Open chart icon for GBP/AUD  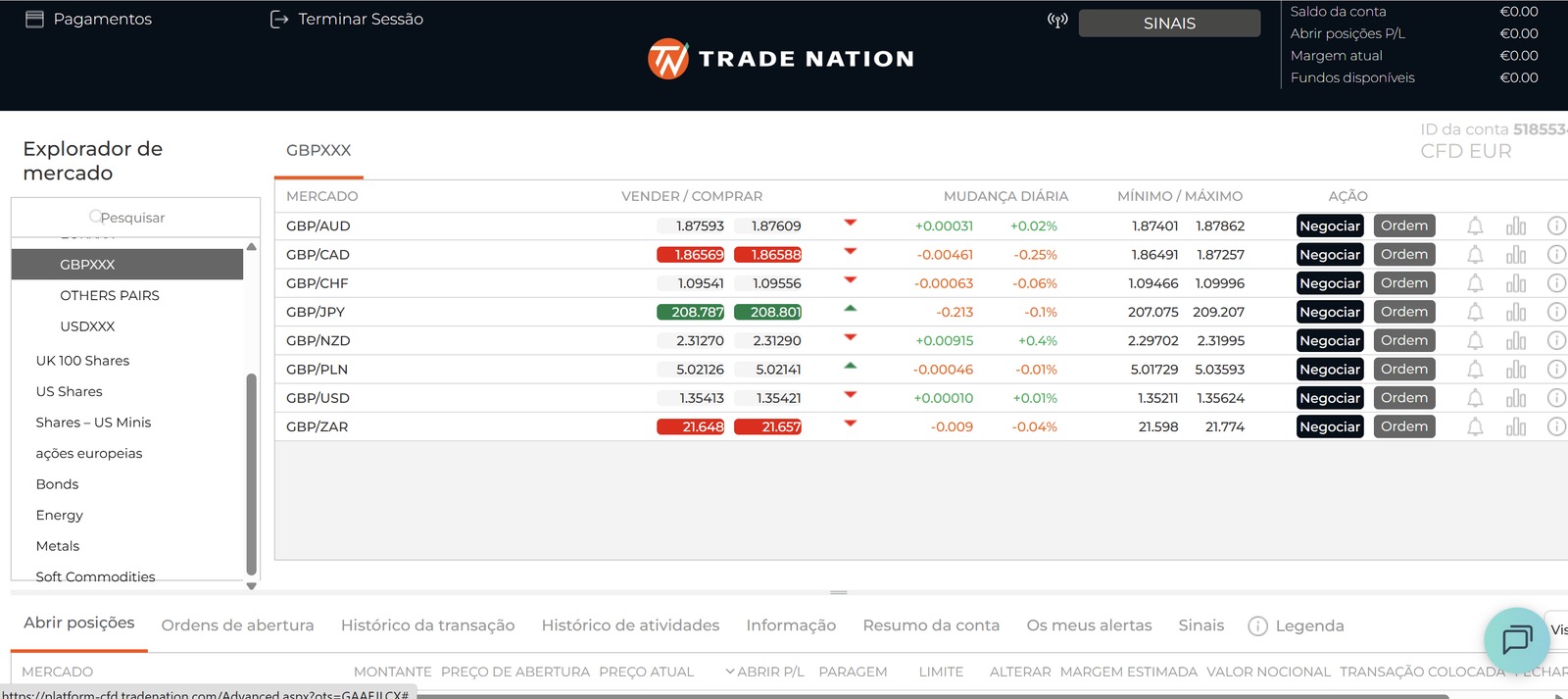pyautogui.click(x=1516, y=226)
